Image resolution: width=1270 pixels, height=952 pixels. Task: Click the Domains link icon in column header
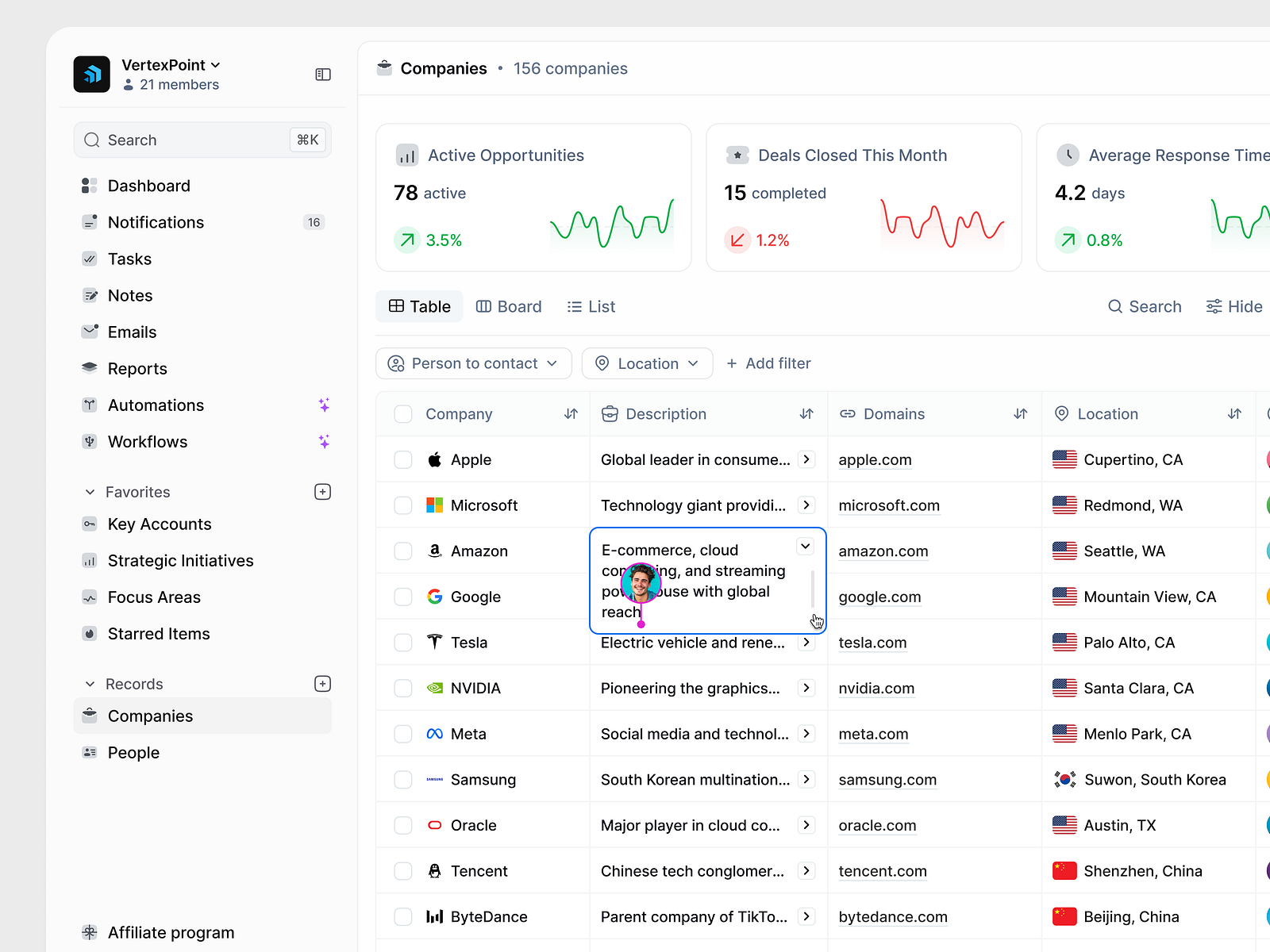pyautogui.click(x=846, y=413)
